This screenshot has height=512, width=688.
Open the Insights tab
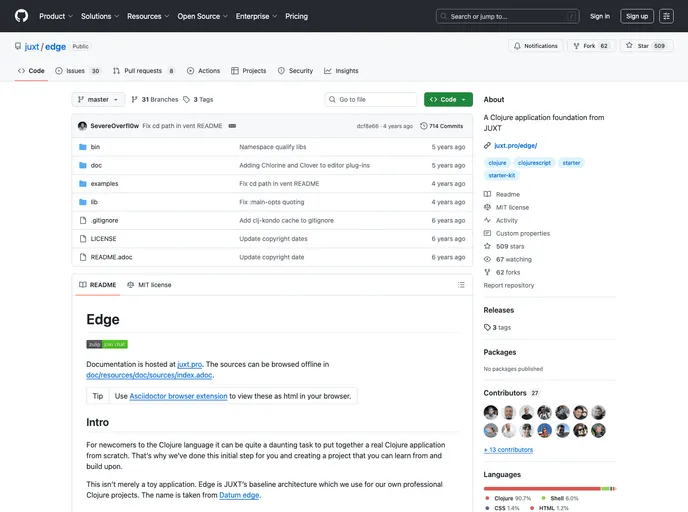(341, 71)
